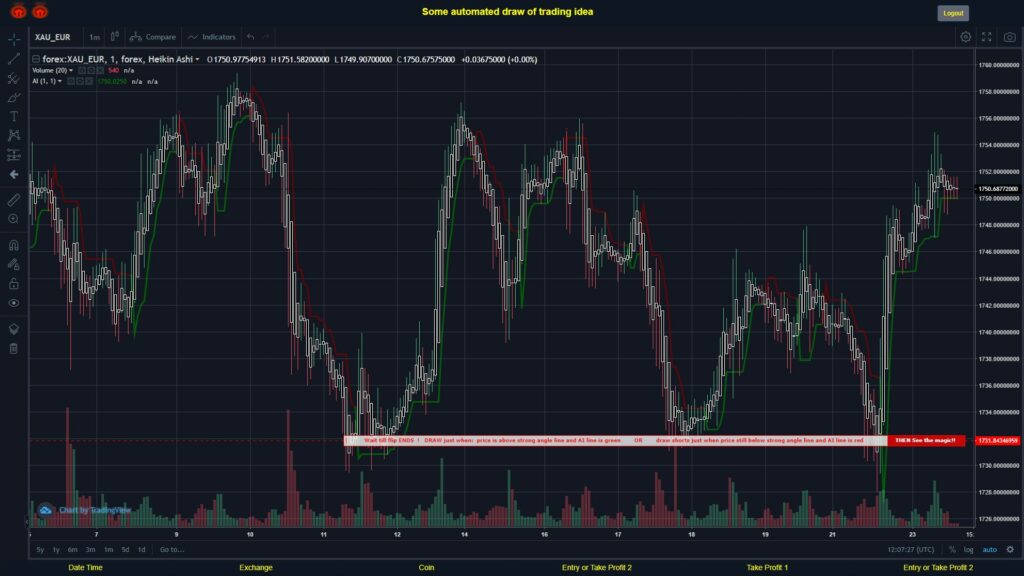
Task: Click the XAU_EUR symbol search field
Action: click(53, 37)
